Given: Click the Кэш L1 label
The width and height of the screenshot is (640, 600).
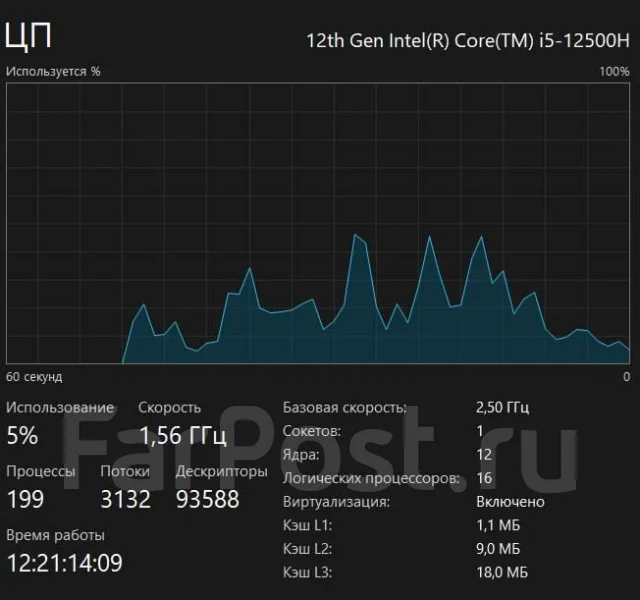Looking at the screenshot, I should tap(307, 525).
